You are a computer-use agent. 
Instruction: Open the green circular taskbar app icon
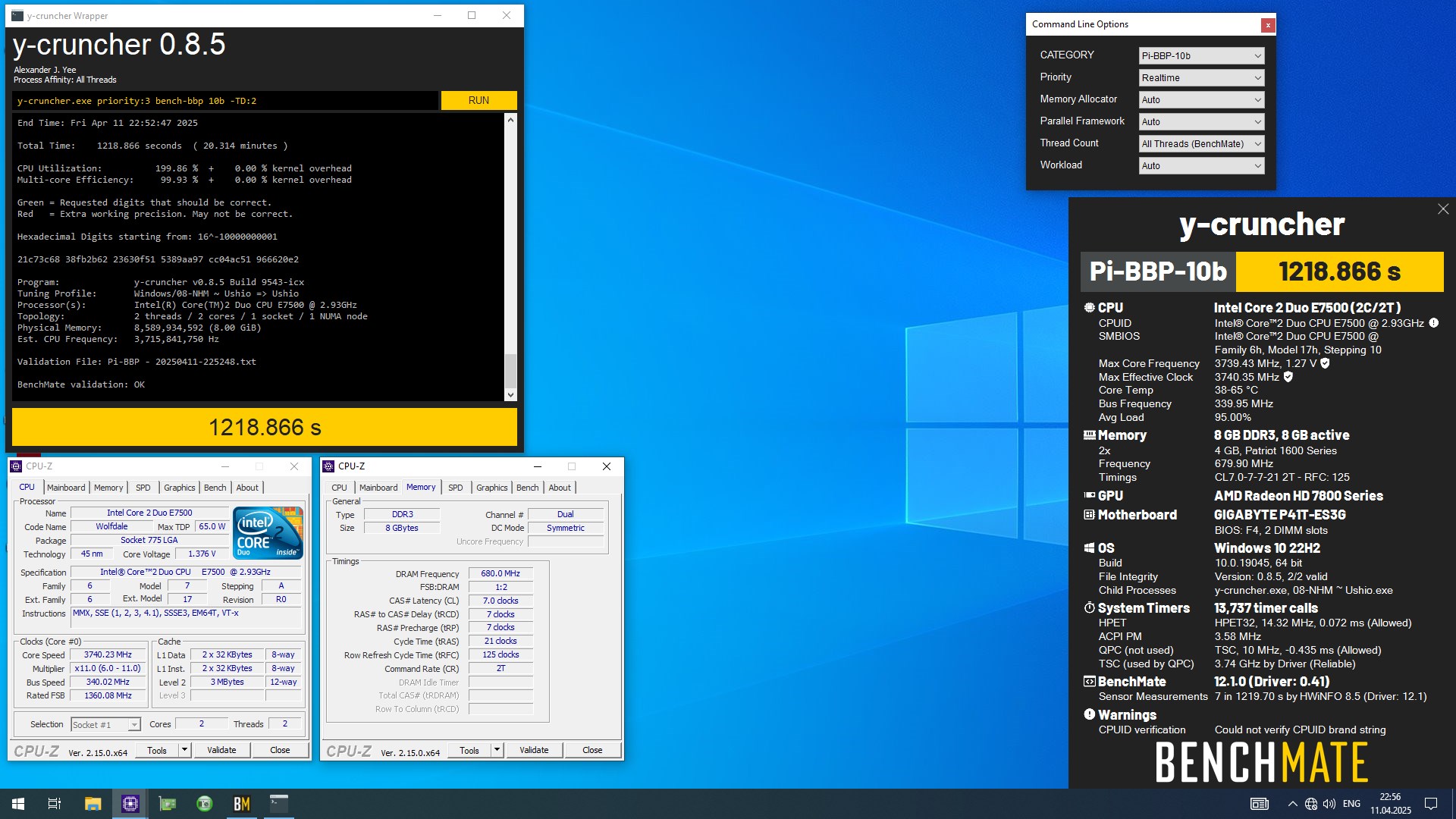pos(204,804)
